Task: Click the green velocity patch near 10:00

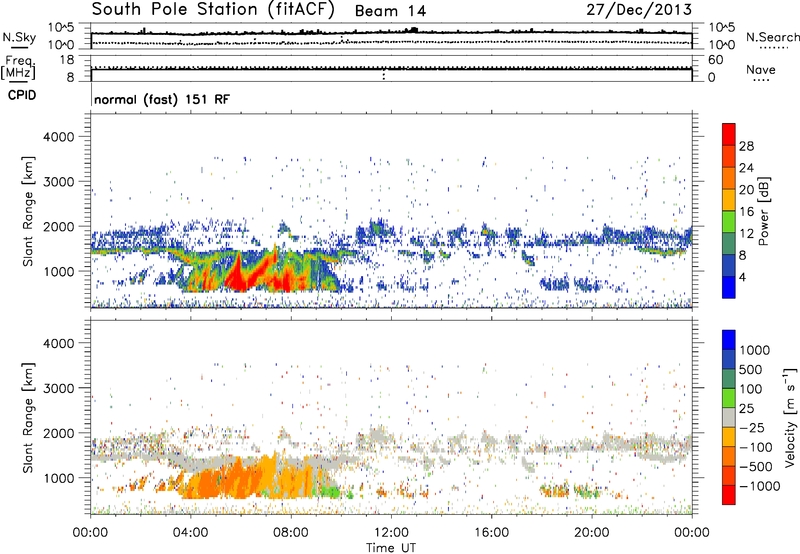Action: [330, 492]
